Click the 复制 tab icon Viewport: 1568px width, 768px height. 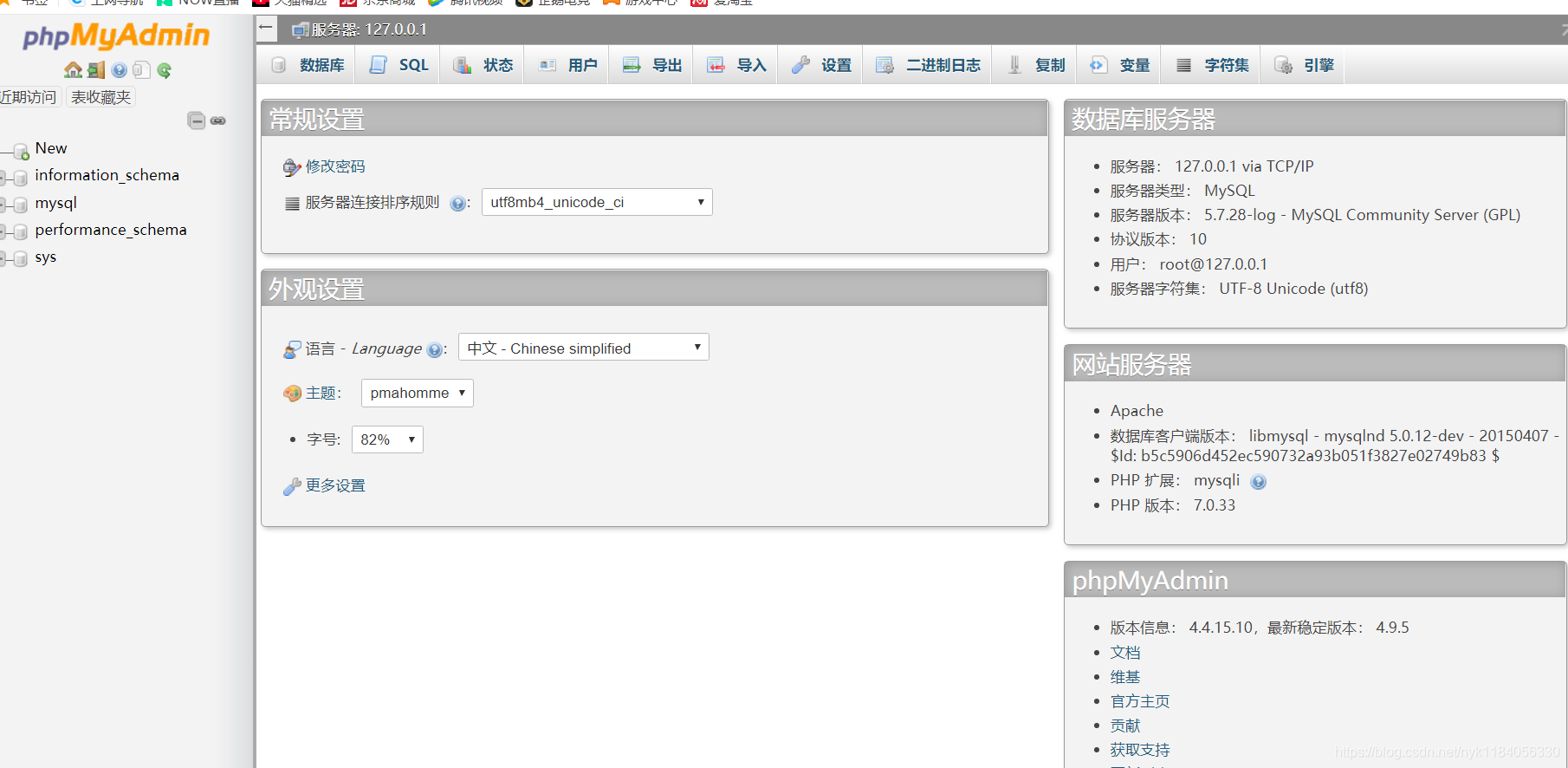[x=1014, y=65]
